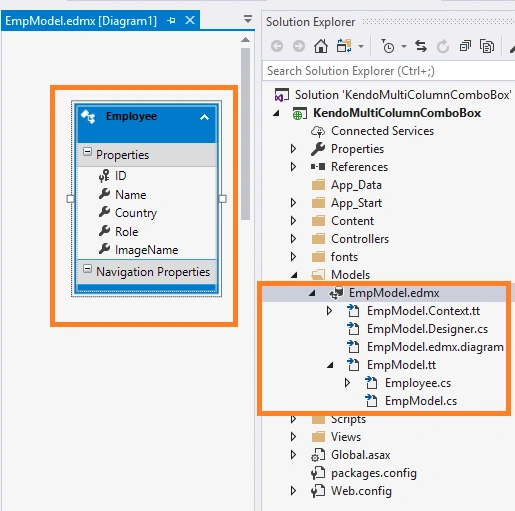Screen dimensions: 515x511
Task: Collapse the Employee entity with the chevron
Action: [204, 117]
